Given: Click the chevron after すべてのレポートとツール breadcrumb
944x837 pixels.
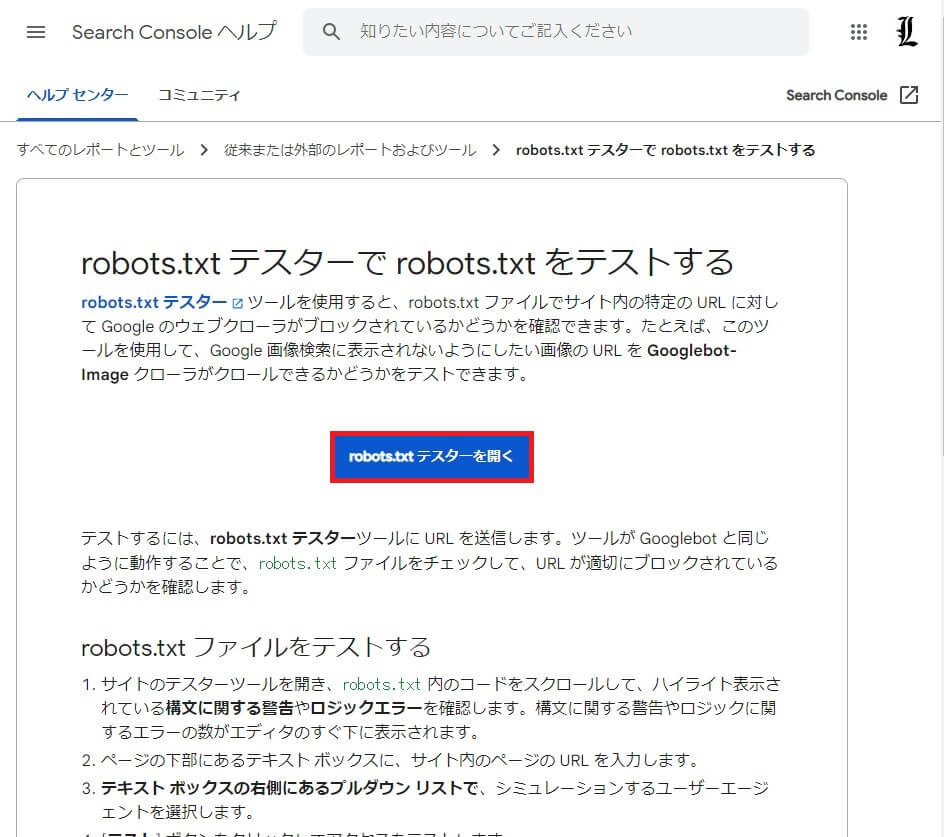Looking at the screenshot, I should 203,150.
